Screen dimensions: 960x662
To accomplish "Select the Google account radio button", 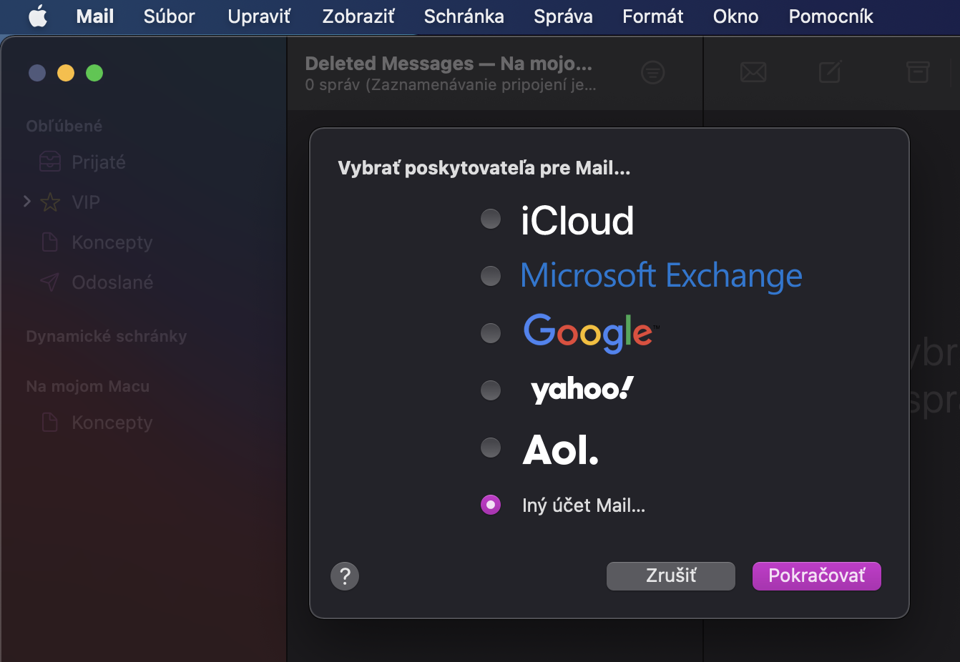I will pyautogui.click(x=490, y=333).
